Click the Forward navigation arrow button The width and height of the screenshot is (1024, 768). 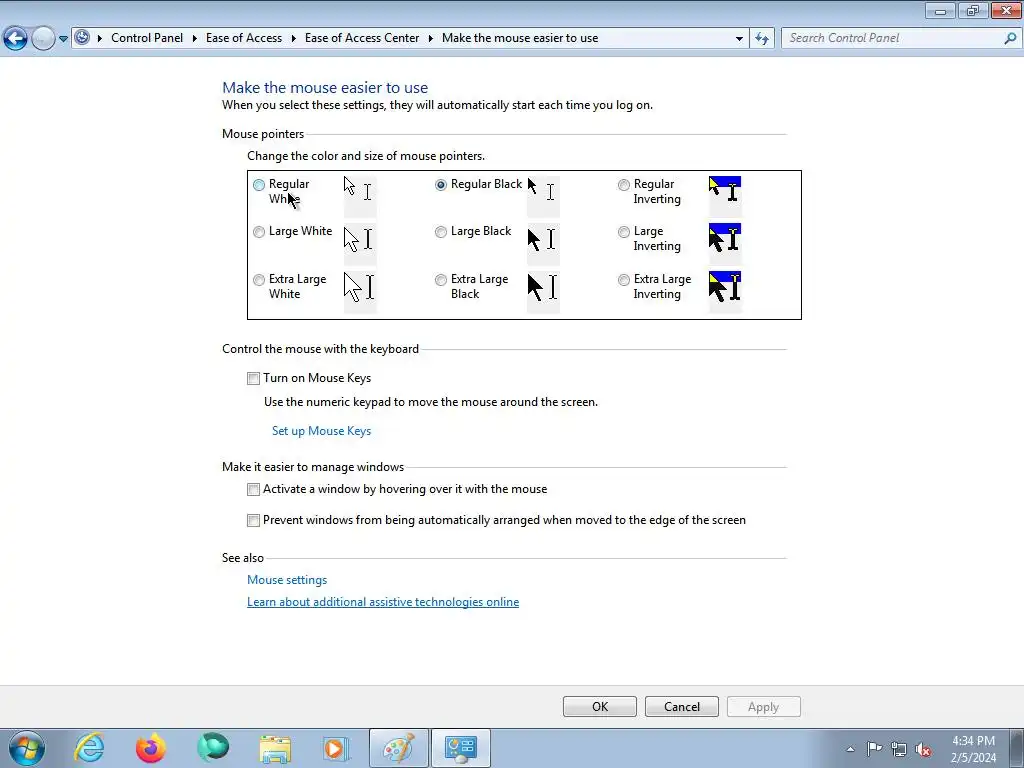[43, 39]
